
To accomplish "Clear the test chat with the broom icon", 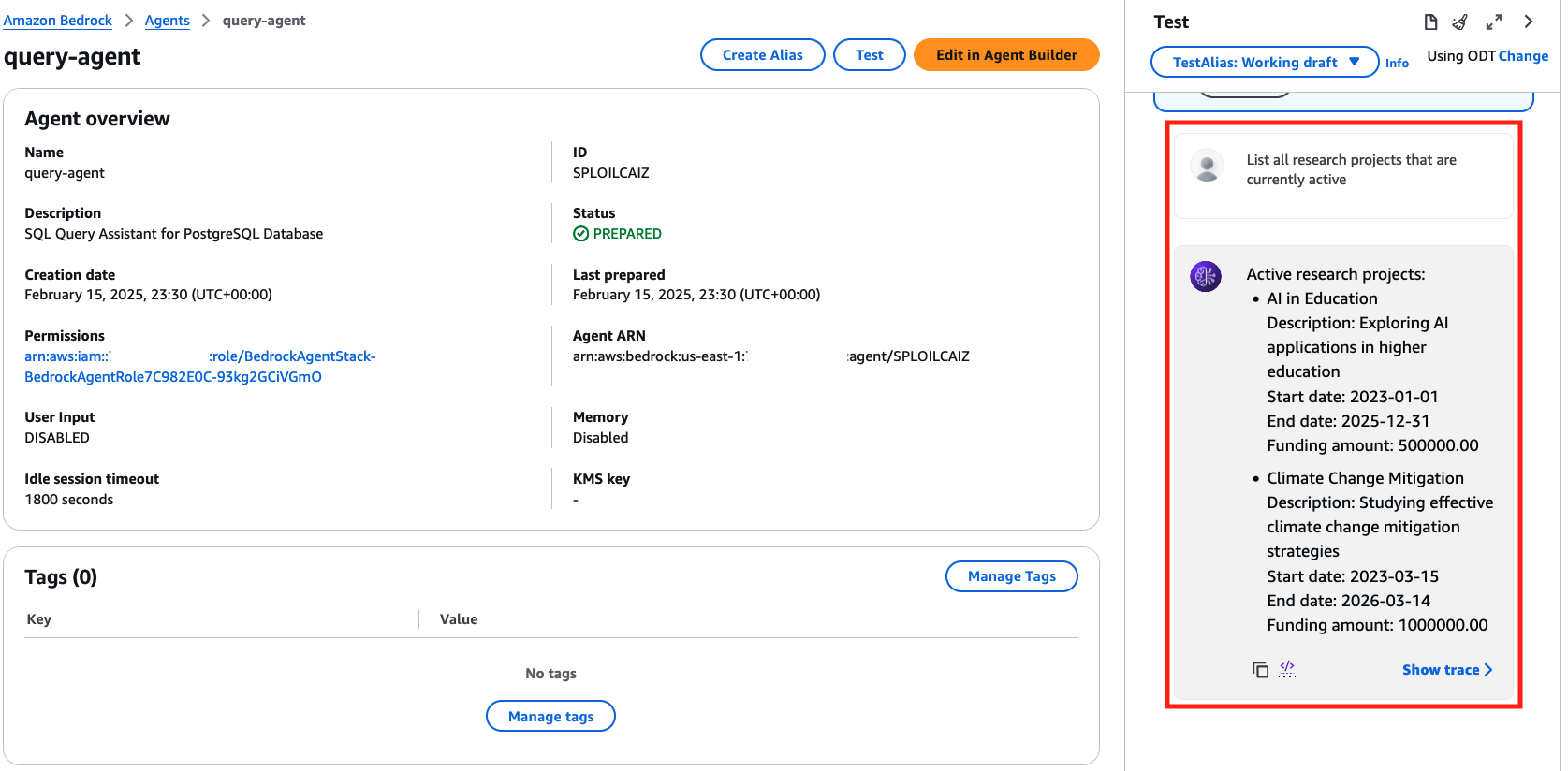I will tap(1460, 22).
